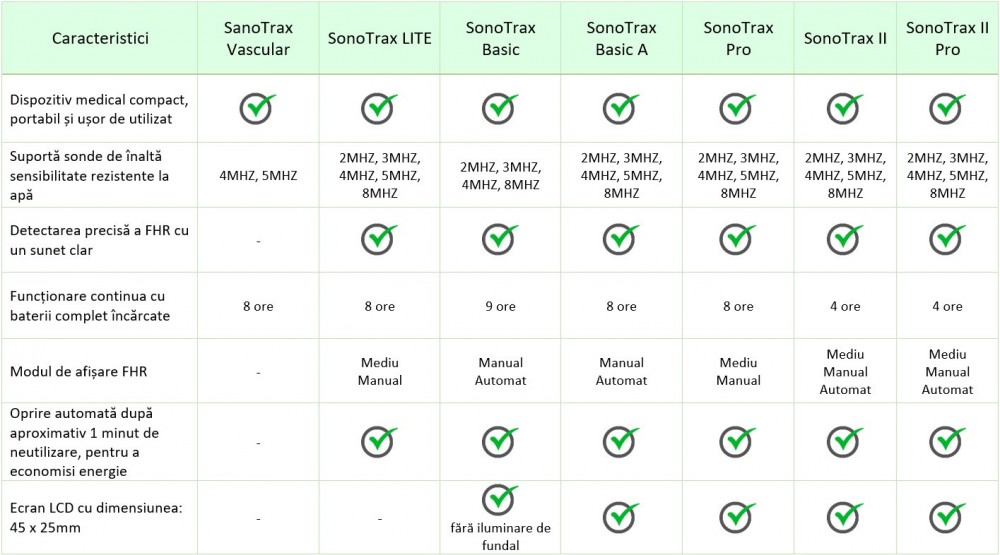Select the SanoTrax Vascular column header

(x=258, y=38)
